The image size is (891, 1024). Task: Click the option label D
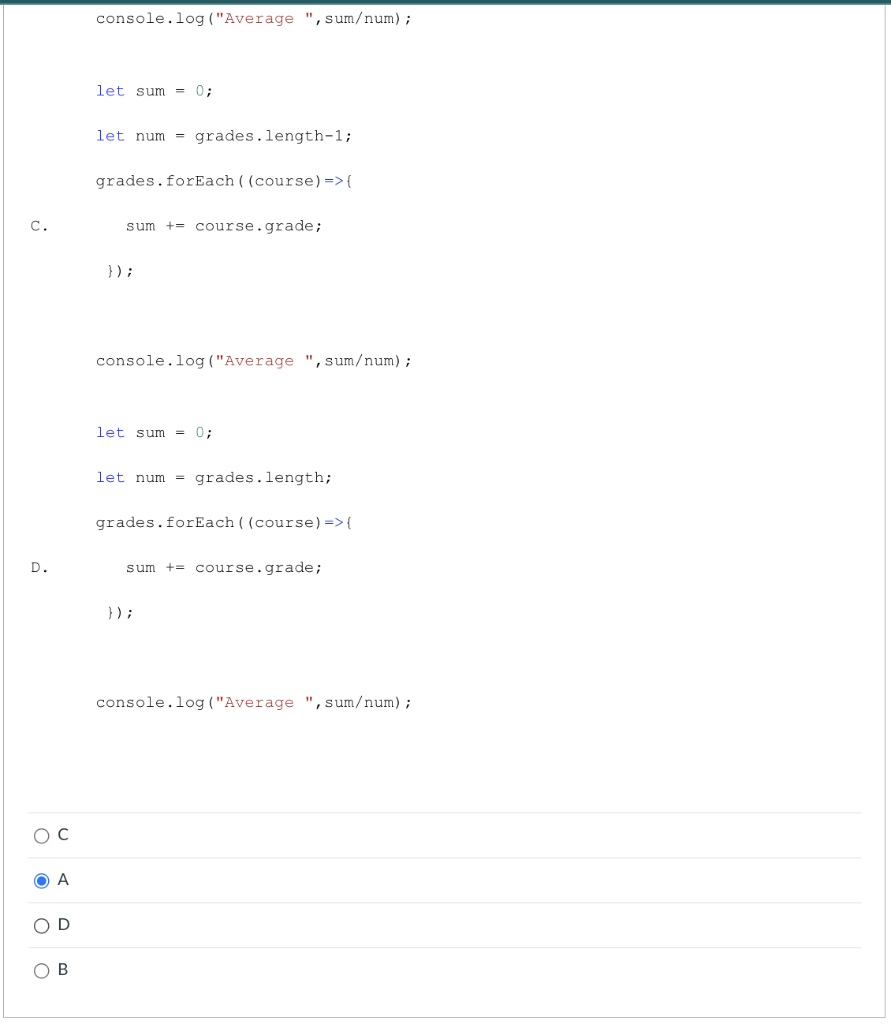coord(64,924)
